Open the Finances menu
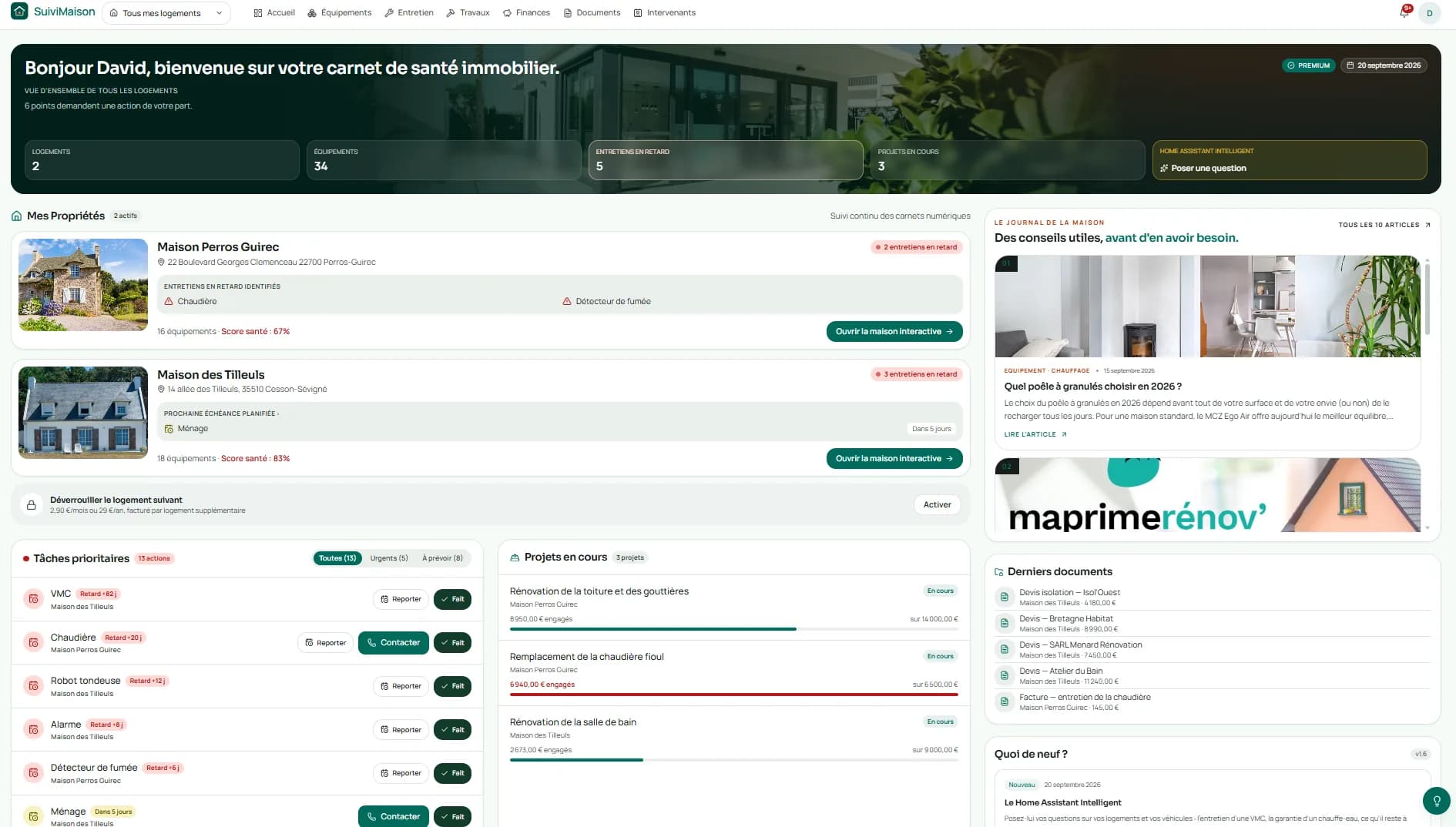Image resolution: width=1456 pixels, height=827 pixels. 526,12
